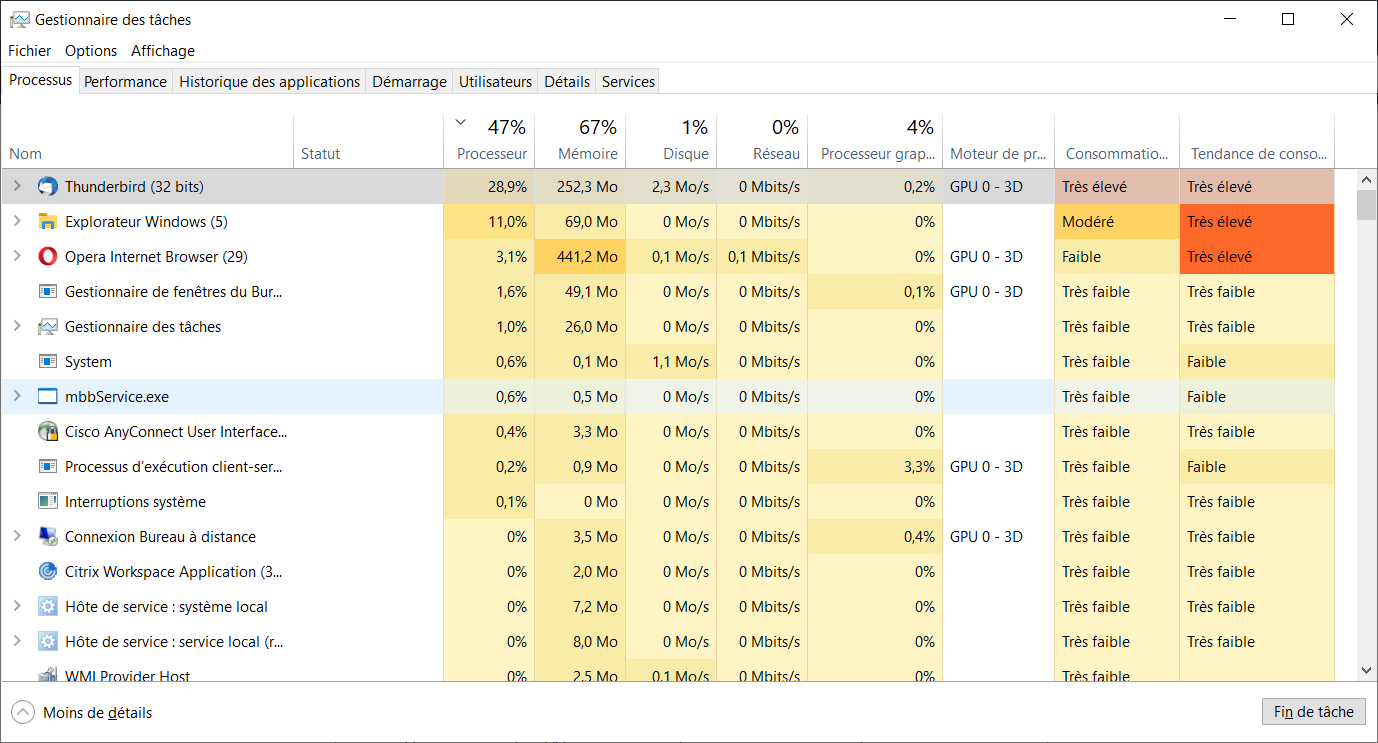Expand Hôte de service : système local

[x=16, y=607]
